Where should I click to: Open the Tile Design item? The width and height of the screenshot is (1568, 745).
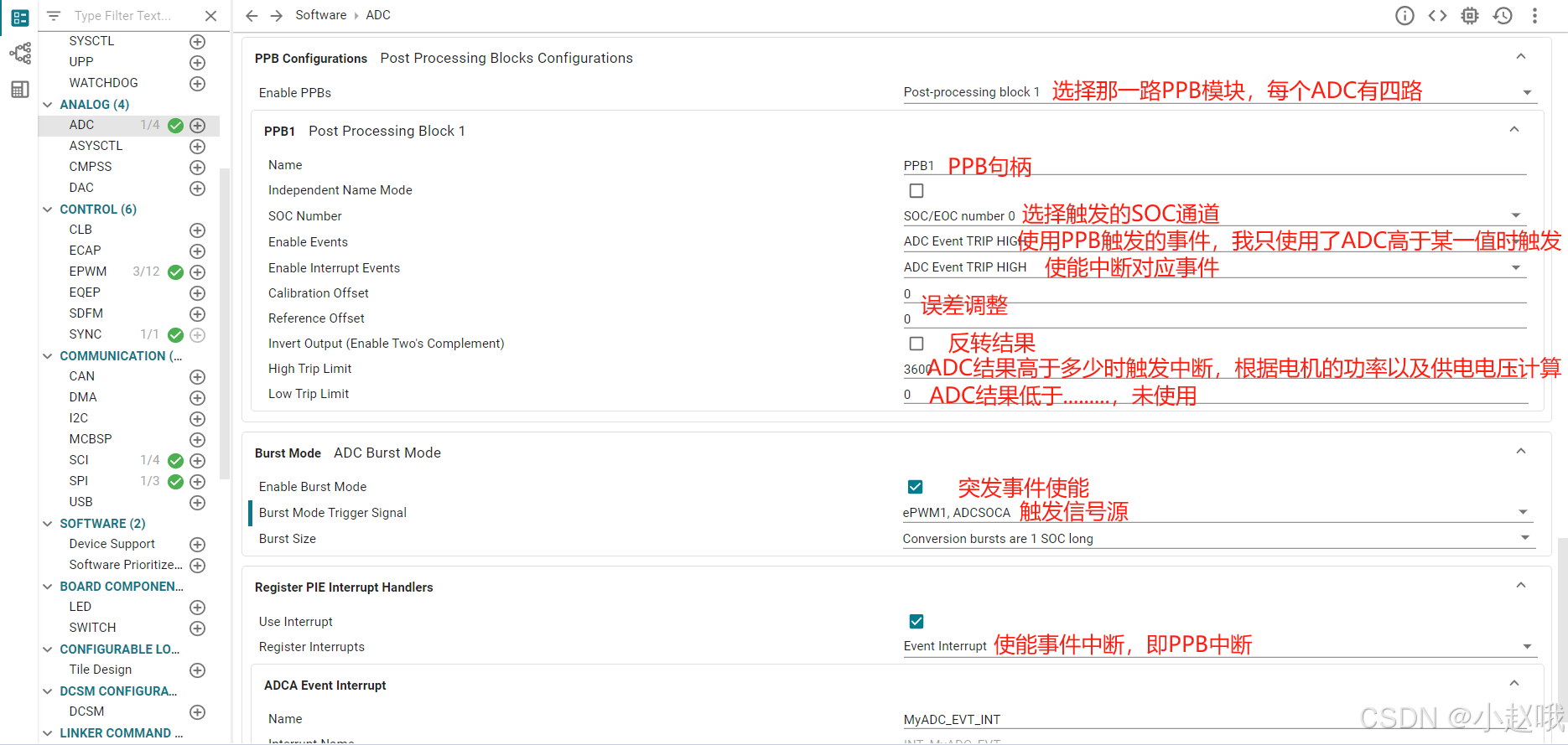click(x=101, y=670)
